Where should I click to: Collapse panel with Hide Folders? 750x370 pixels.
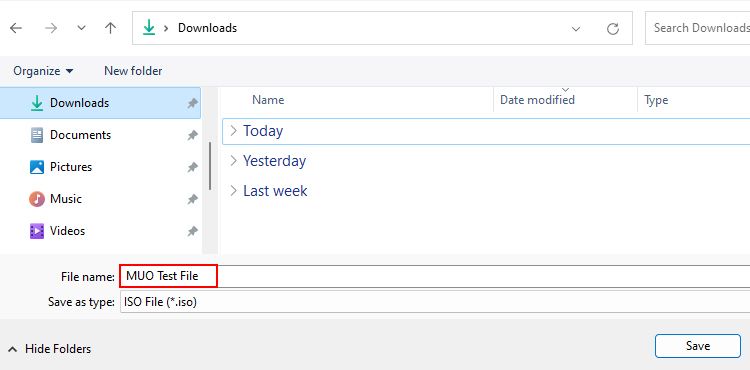(x=50, y=349)
